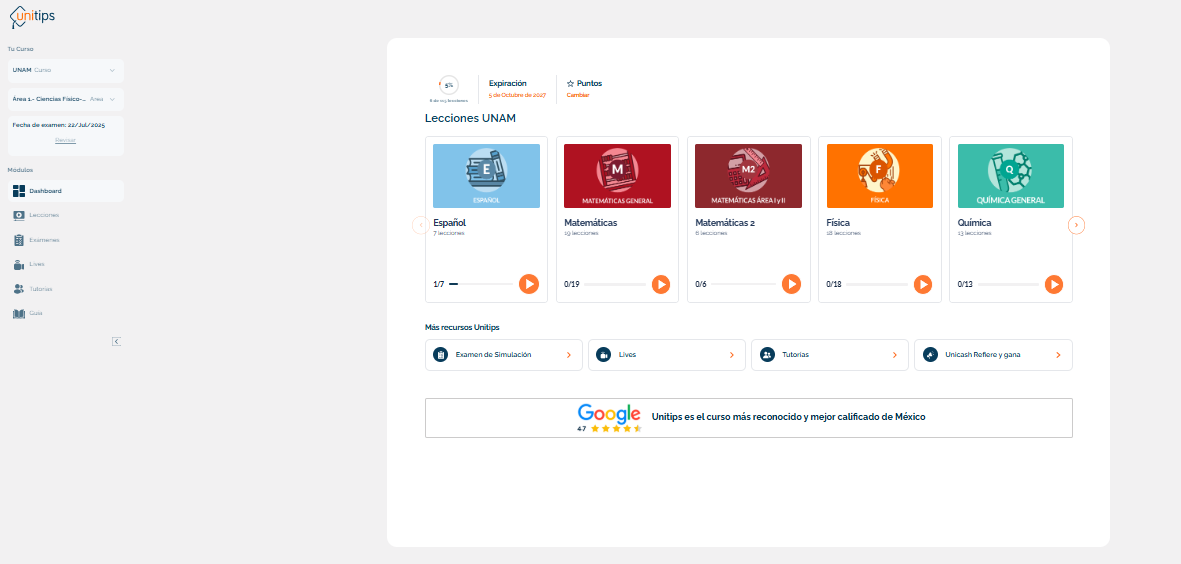Click the Español card title
The image size is (1181, 564).
click(x=450, y=223)
